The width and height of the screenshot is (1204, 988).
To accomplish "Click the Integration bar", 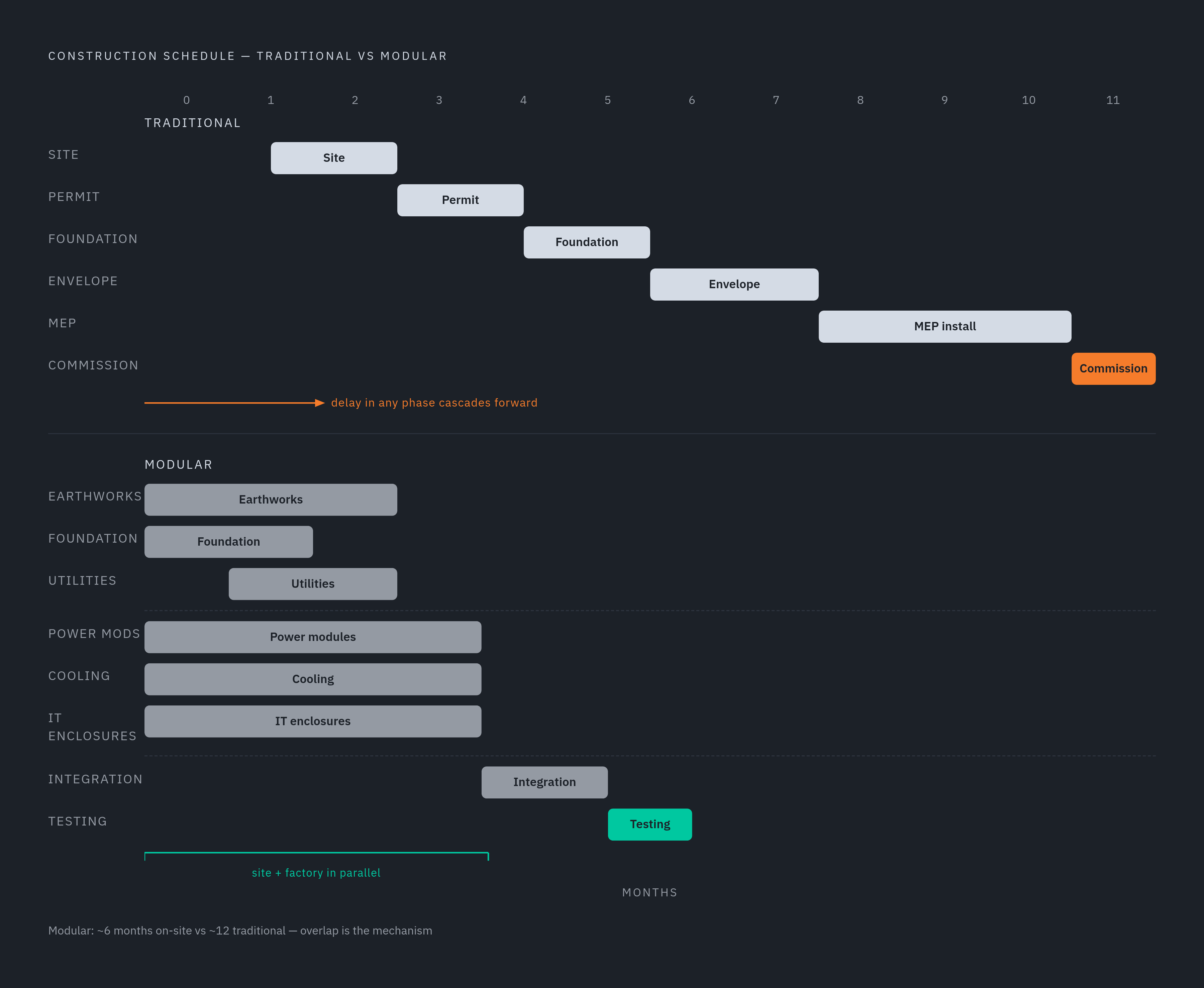I will (544, 782).
